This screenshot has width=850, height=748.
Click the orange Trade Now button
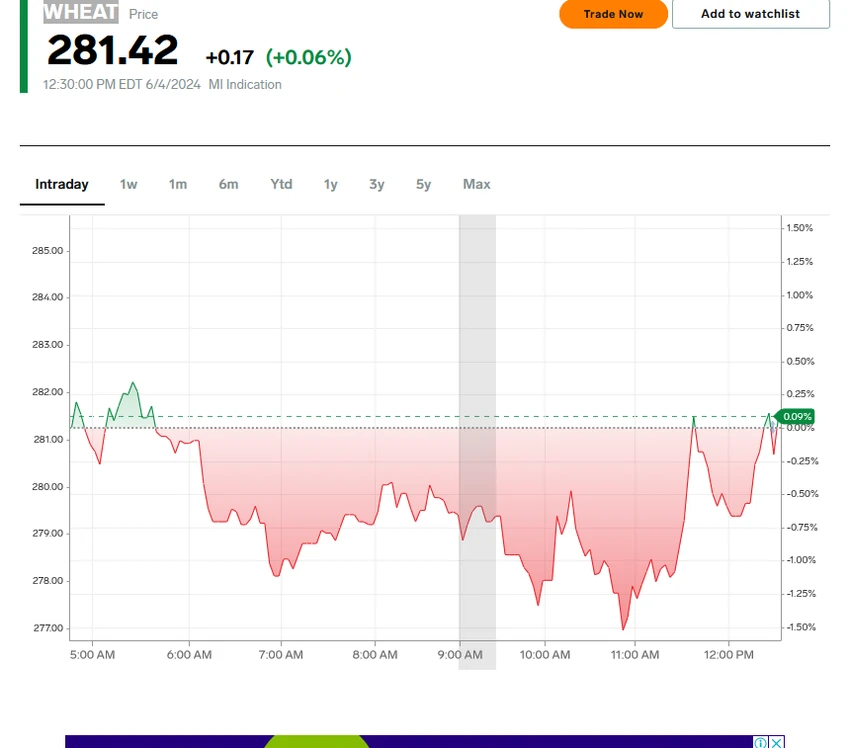[613, 14]
